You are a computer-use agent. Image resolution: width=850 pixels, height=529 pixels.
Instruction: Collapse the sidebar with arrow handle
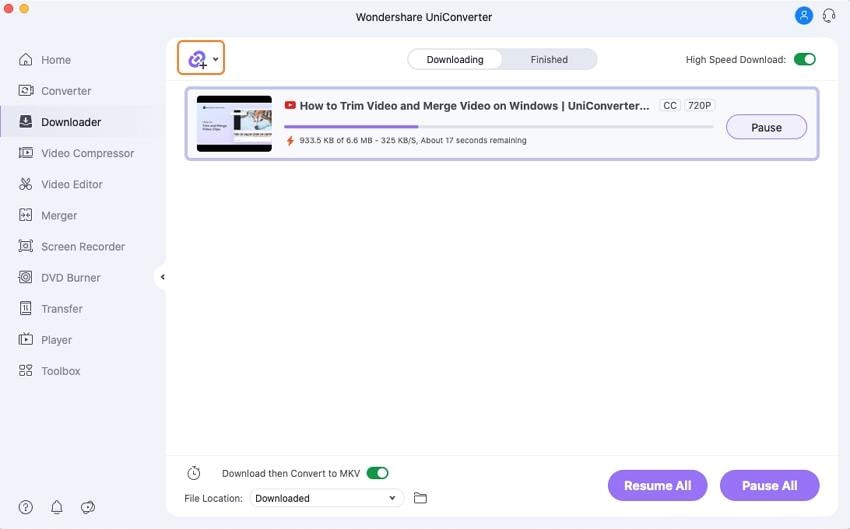click(162, 277)
